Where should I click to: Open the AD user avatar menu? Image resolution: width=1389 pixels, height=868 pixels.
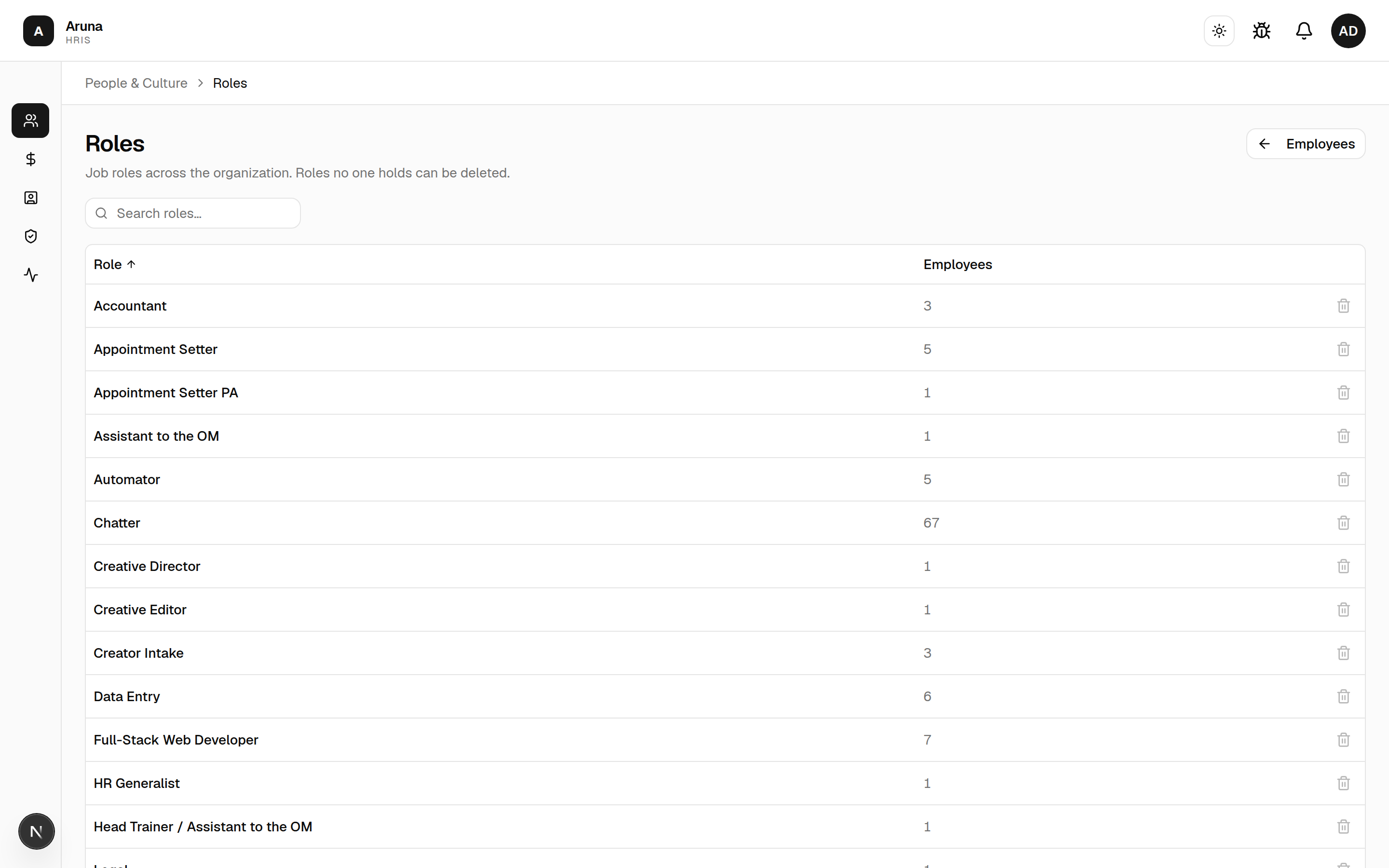(x=1348, y=31)
